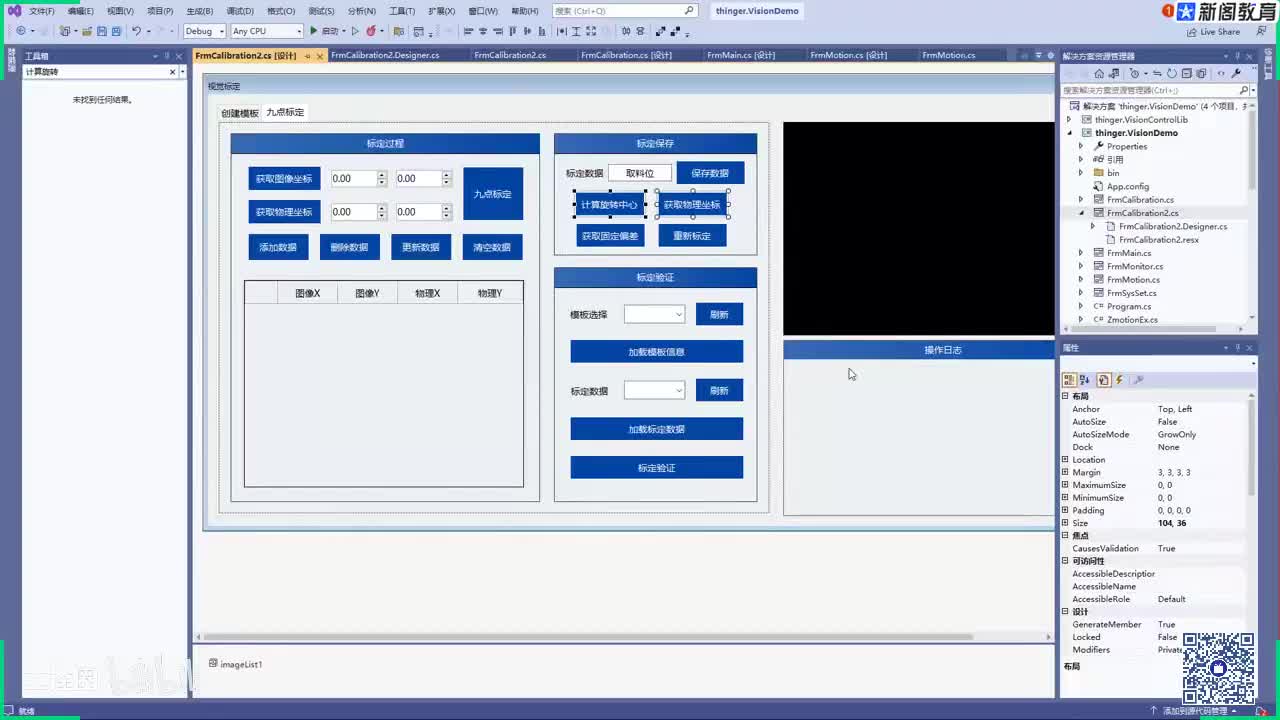Increase first numeric spinner beside 获取图像坐标
This screenshot has width=1280, height=720.
pyautogui.click(x=381, y=175)
